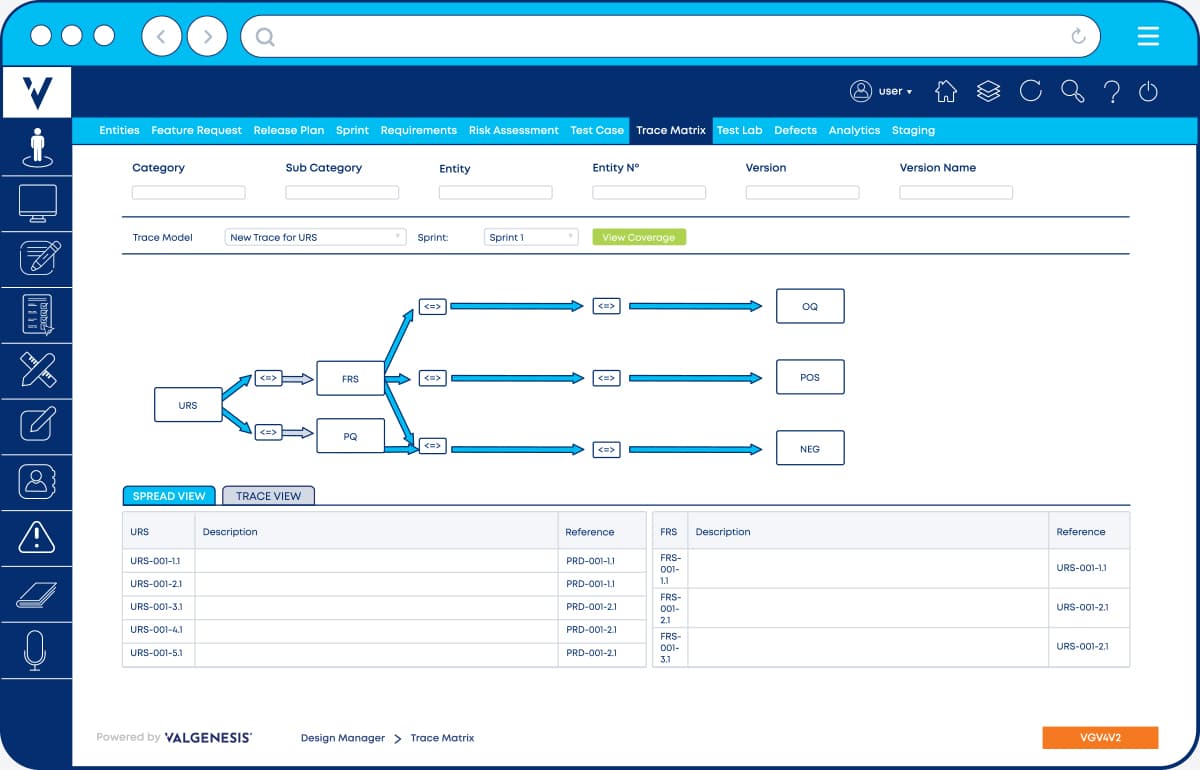1200x770 pixels.
Task: Open the warning triangle sidebar icon
Action: (37, 537)
